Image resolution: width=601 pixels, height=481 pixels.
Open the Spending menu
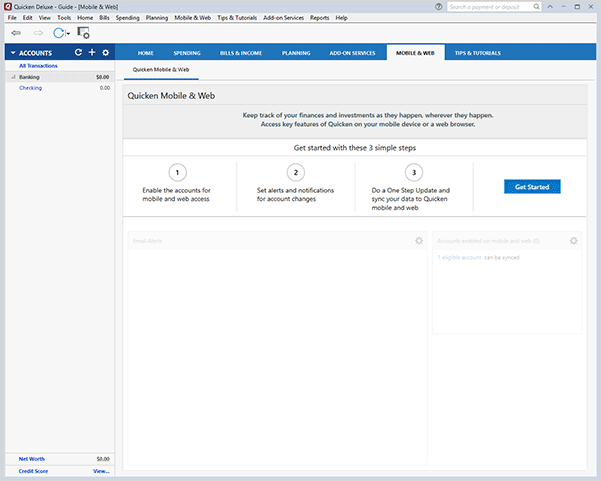pyautogui.click(x=128, y=18)
